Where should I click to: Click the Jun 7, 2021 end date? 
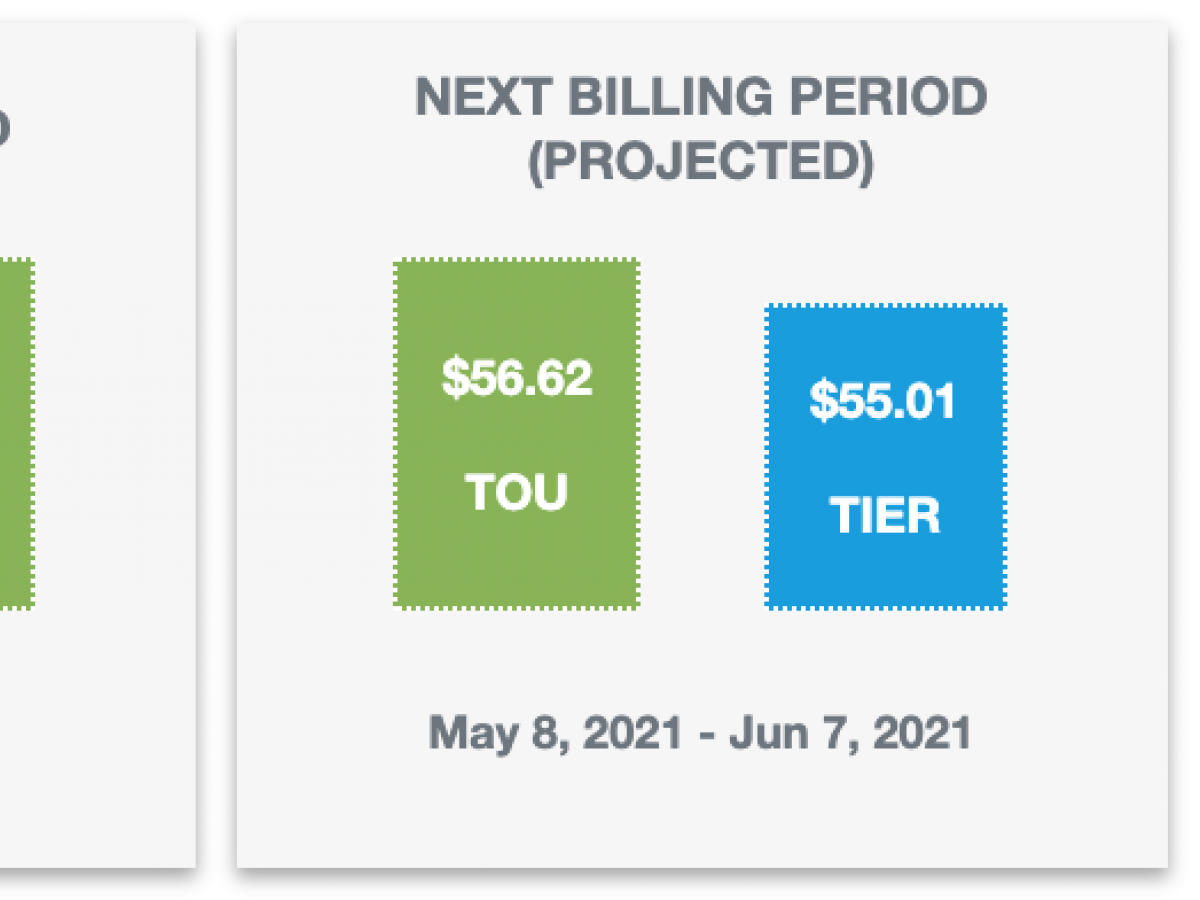850,733
